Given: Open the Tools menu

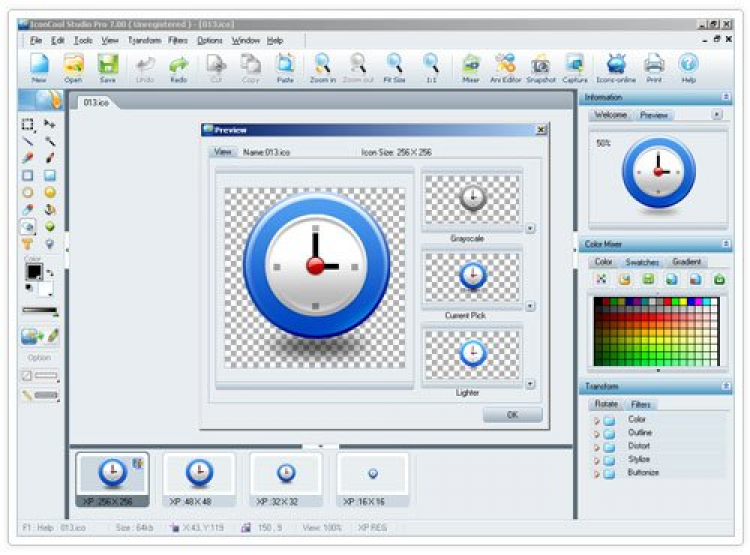Looking at the screenshot, I should [x=83, y=41].
